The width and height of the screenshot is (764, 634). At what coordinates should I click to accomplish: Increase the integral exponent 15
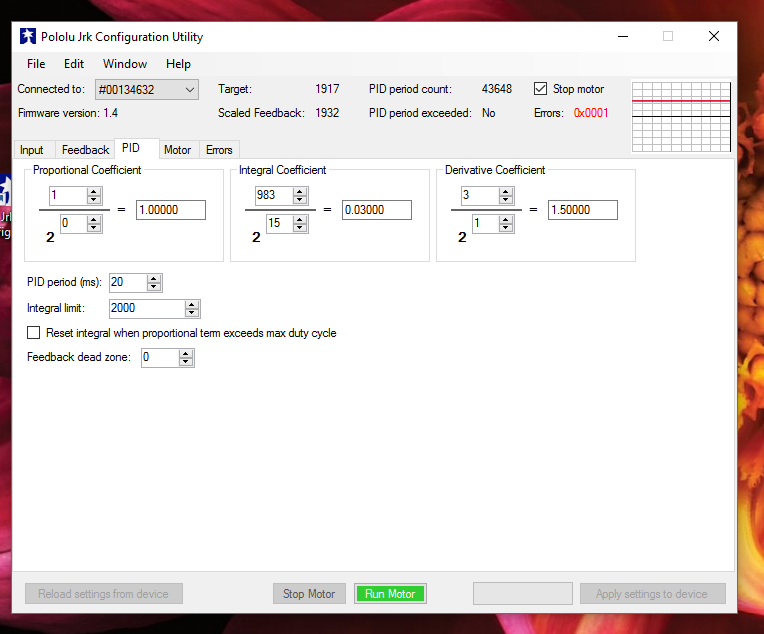point(300,220)
